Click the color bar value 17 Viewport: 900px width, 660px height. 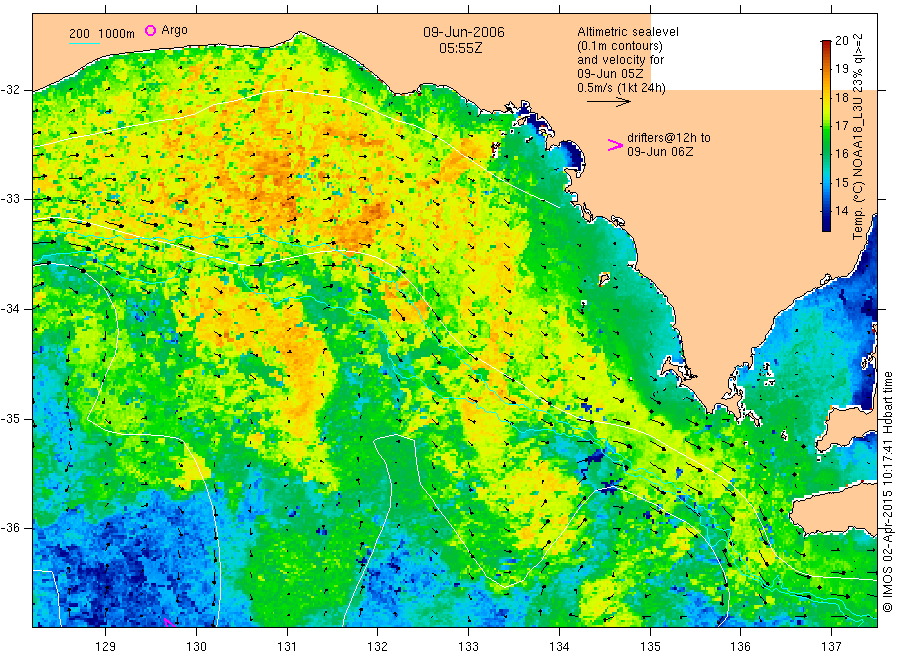841,126
